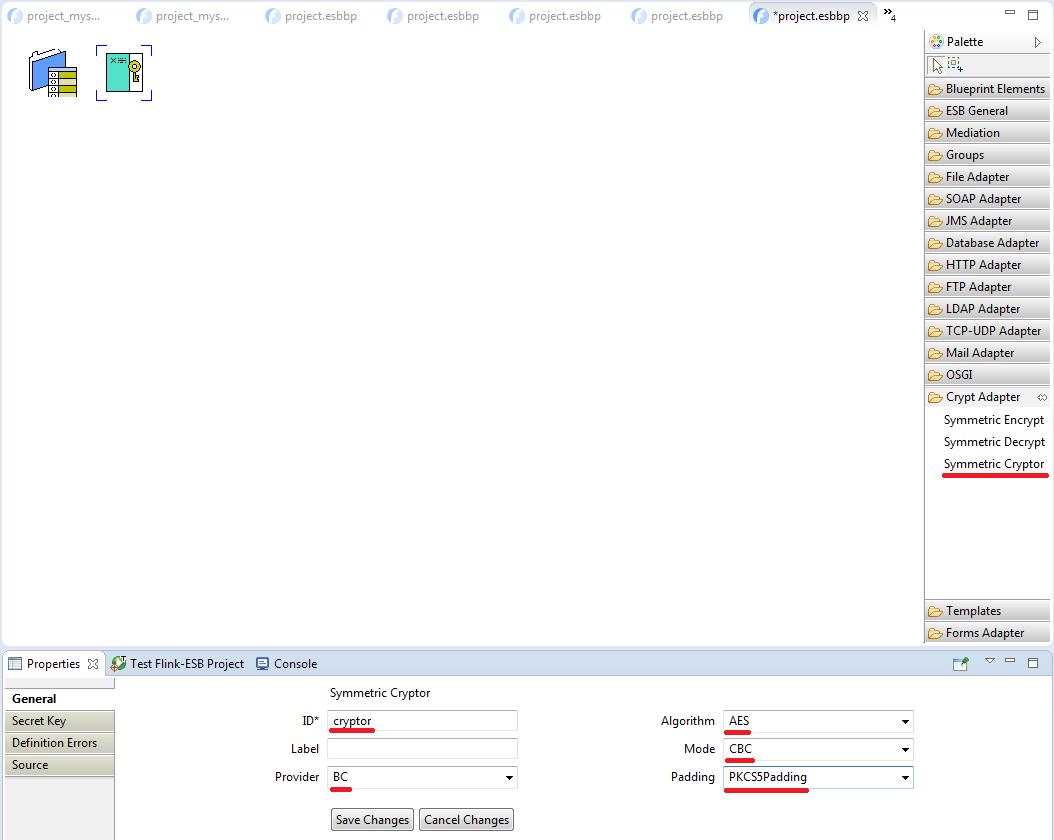This screenshot has width=1054, height=840.
Task: Open the Padding dropdown showing PKCS5Padding
Action: [x=904, y=777]
